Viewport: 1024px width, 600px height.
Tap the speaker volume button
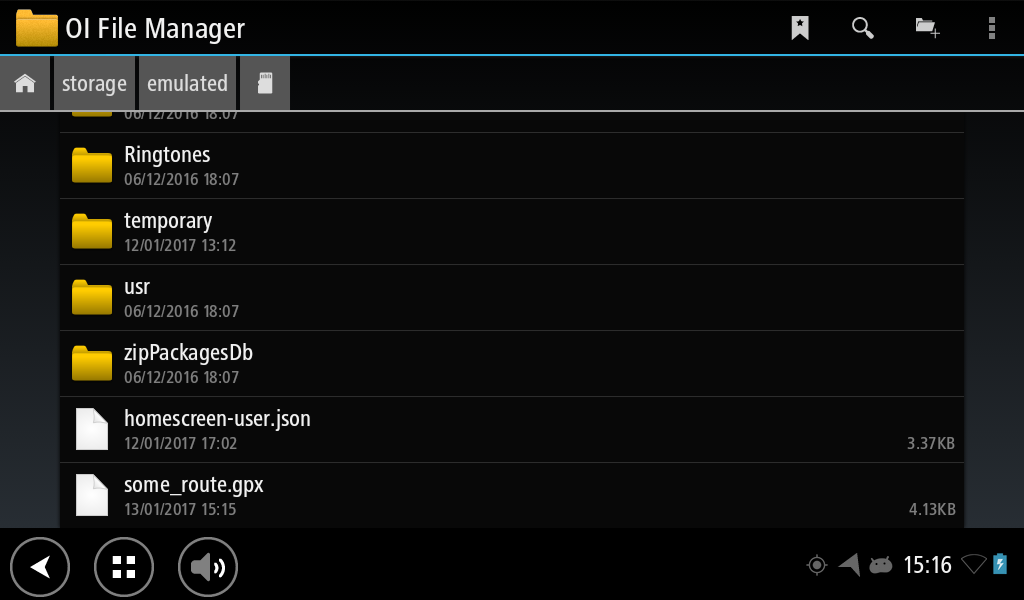click(x=208, y=567)
